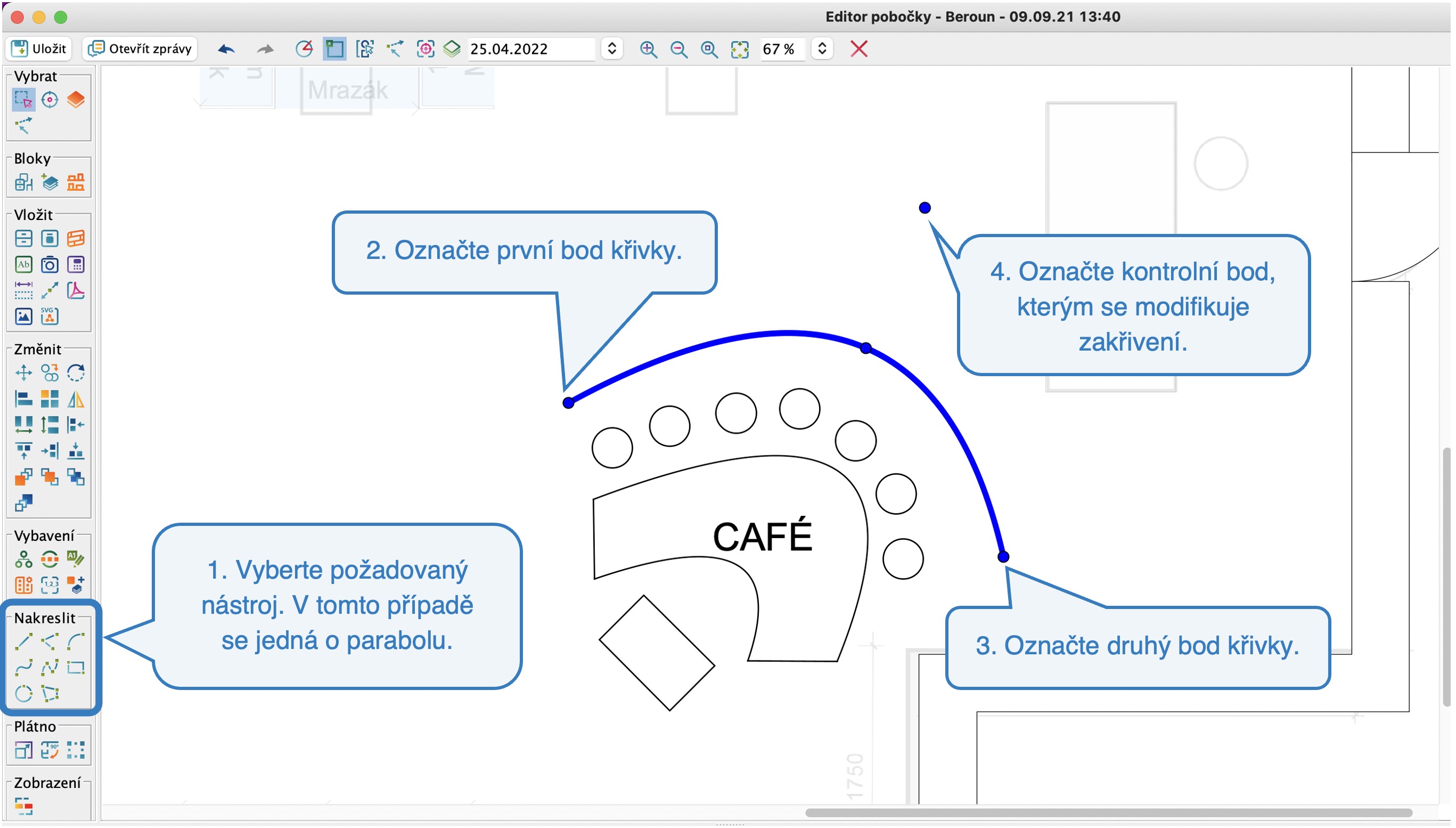Click the horizontal scrollbar under the canvas
This screenshot has height=828, width=1456.
pyautogui.click(x=1109, y=814)
